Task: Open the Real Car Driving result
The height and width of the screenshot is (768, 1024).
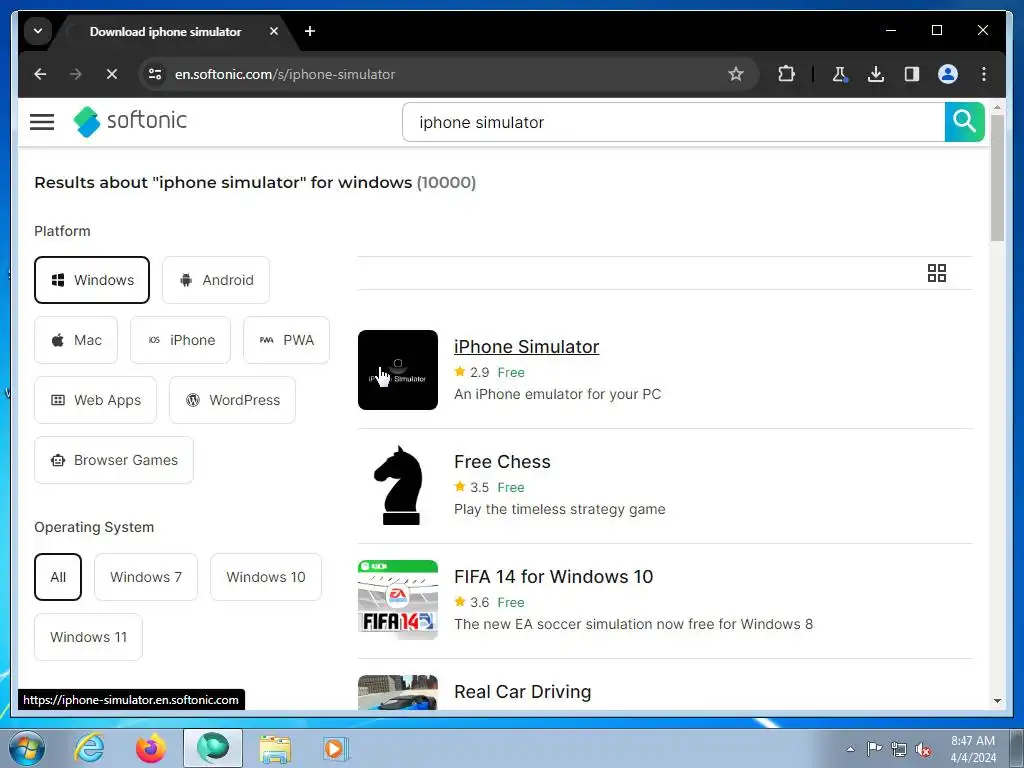Action: pos(522,692)
